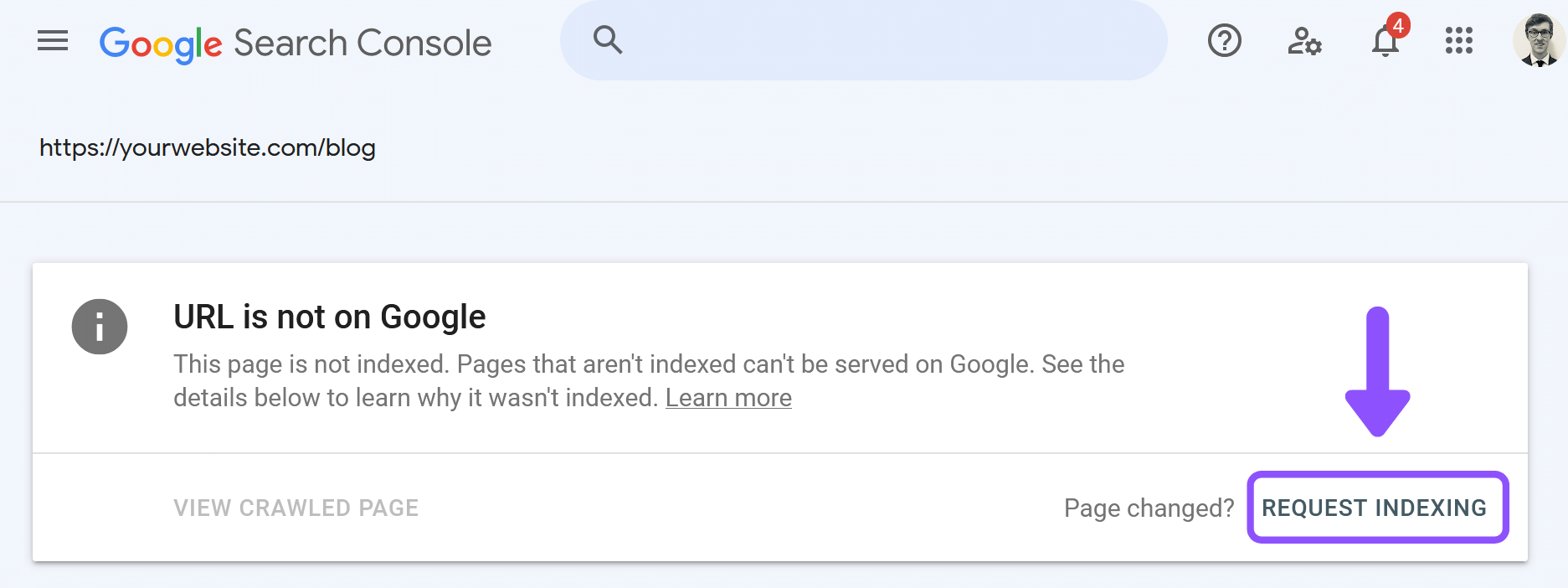Open the notifications bell
Image resolution: width=1568 pixels, height=588 pixels.
point(1385,40)
